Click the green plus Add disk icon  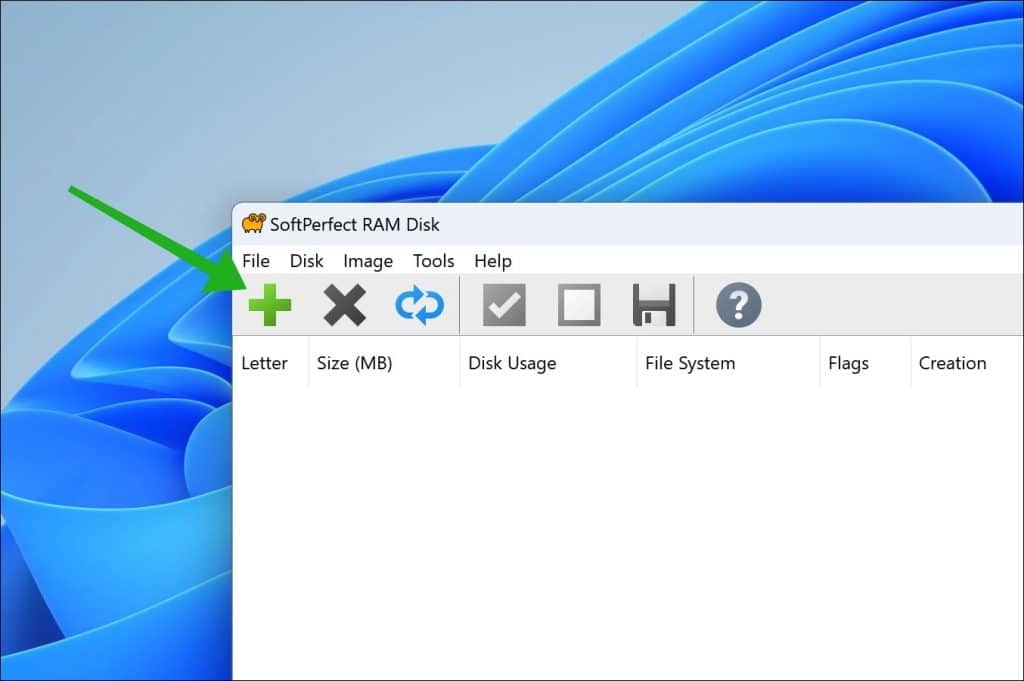[270, 305]
